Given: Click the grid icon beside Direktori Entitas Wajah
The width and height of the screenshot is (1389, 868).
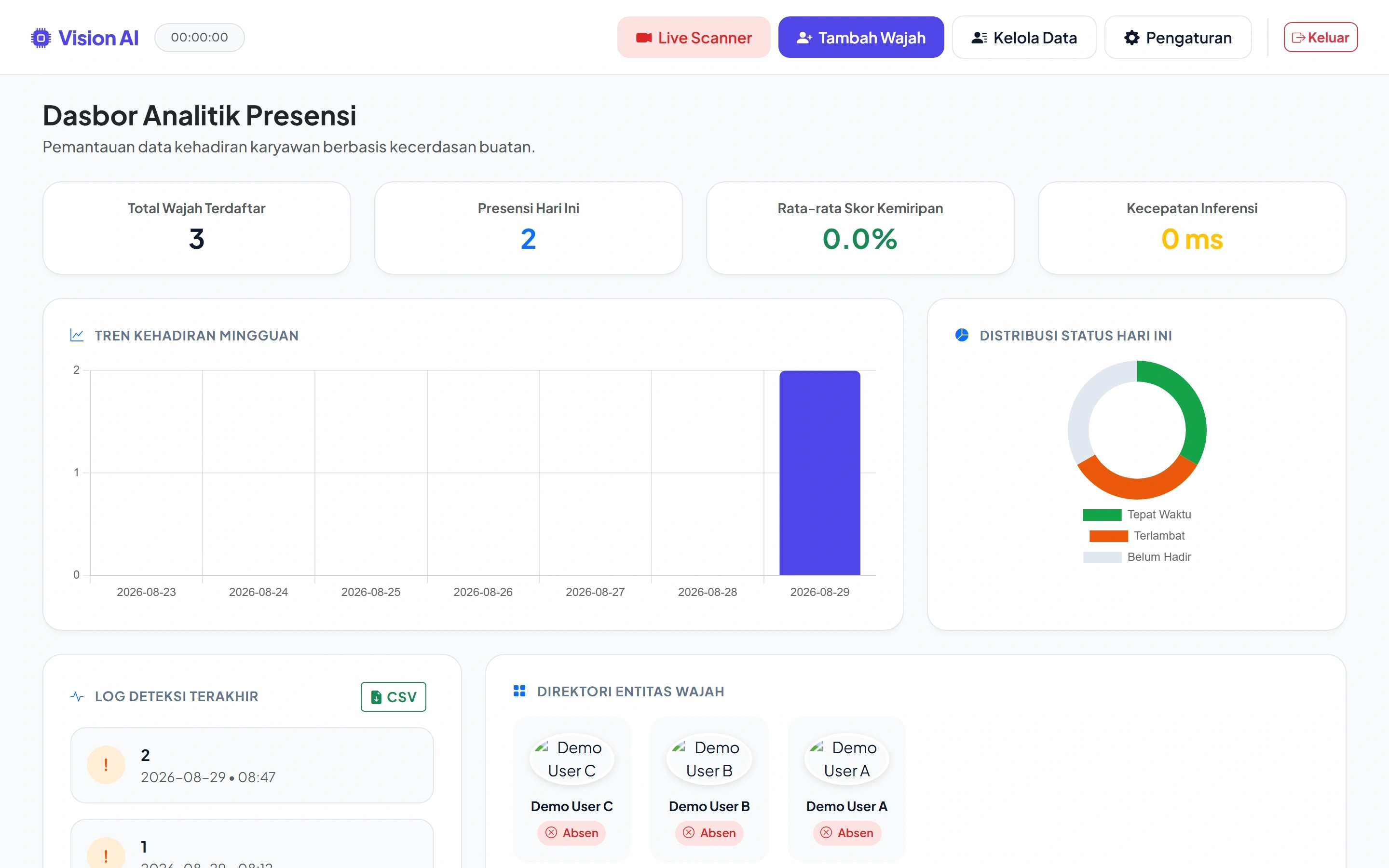Looking at the screenshot, I should pos(519,691).
